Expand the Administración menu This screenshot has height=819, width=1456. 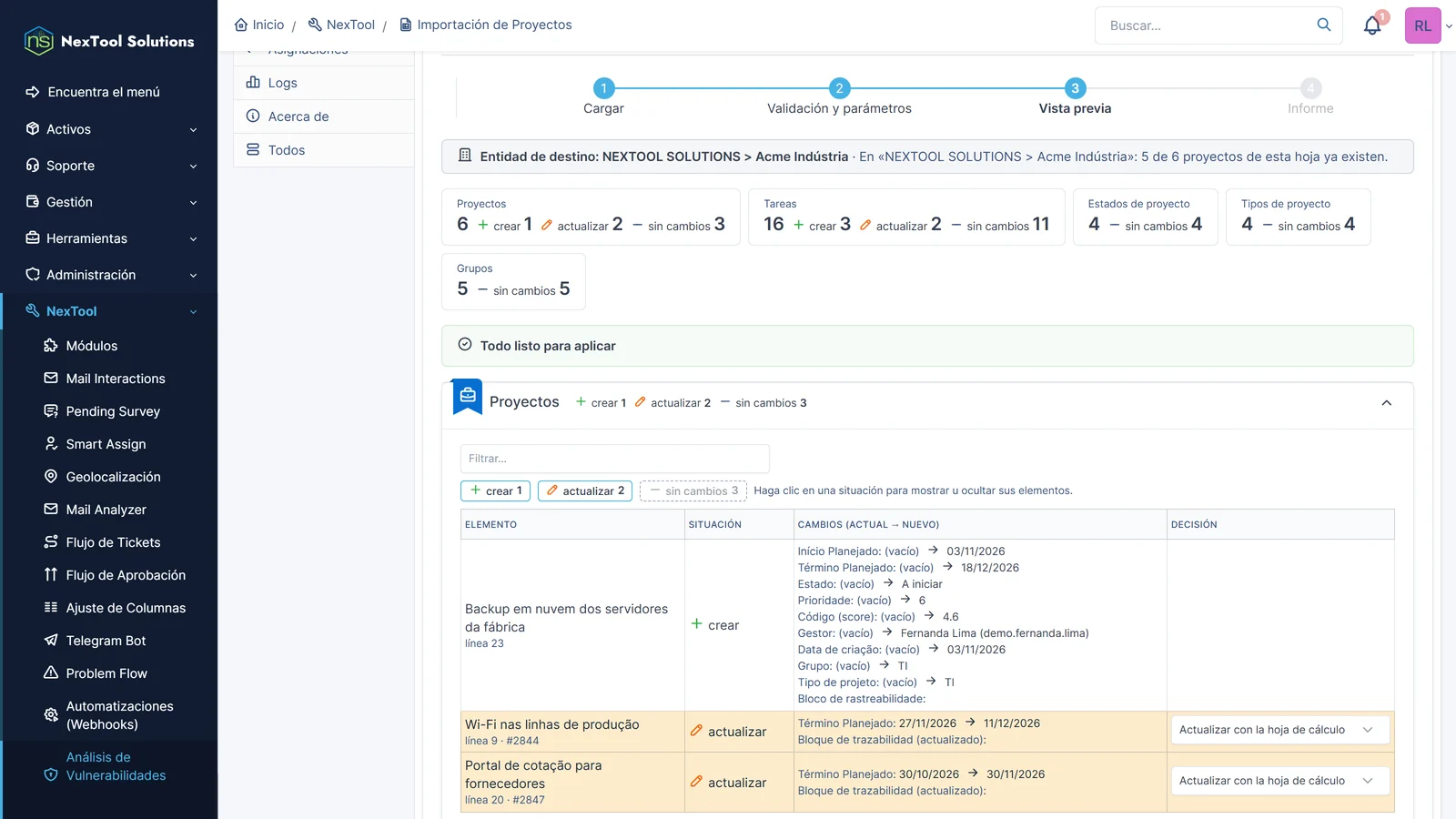(x=109, y=275)
